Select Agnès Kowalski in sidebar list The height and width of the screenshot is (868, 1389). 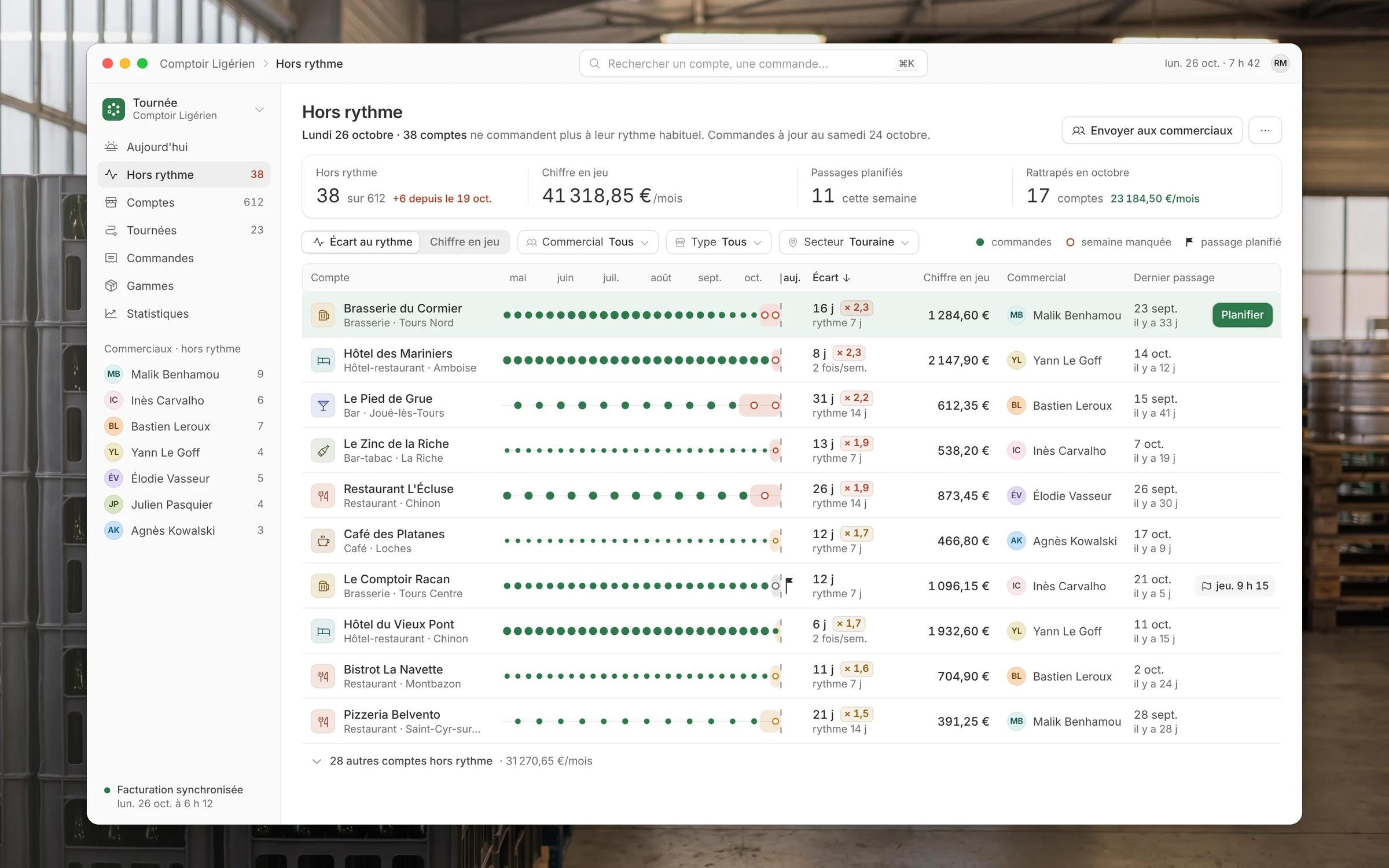tap(184, 531)
